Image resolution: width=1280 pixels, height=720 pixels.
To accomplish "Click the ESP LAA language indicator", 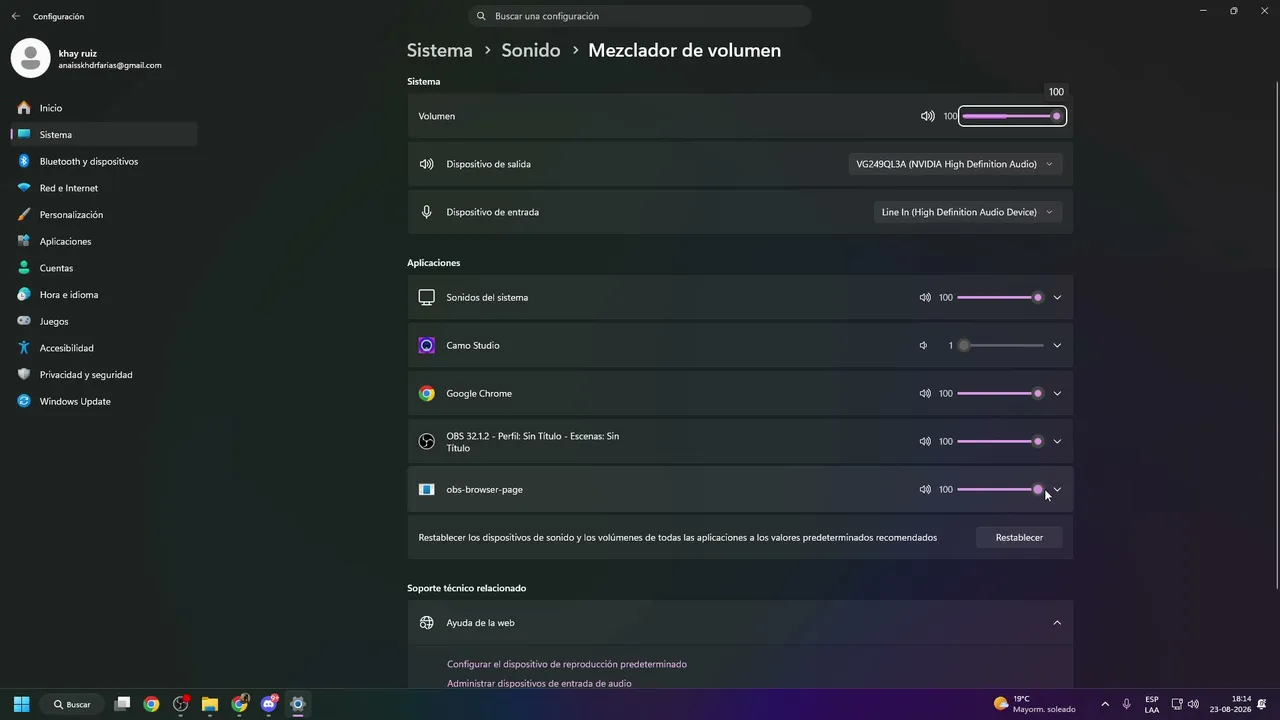I will point(1152,704).
